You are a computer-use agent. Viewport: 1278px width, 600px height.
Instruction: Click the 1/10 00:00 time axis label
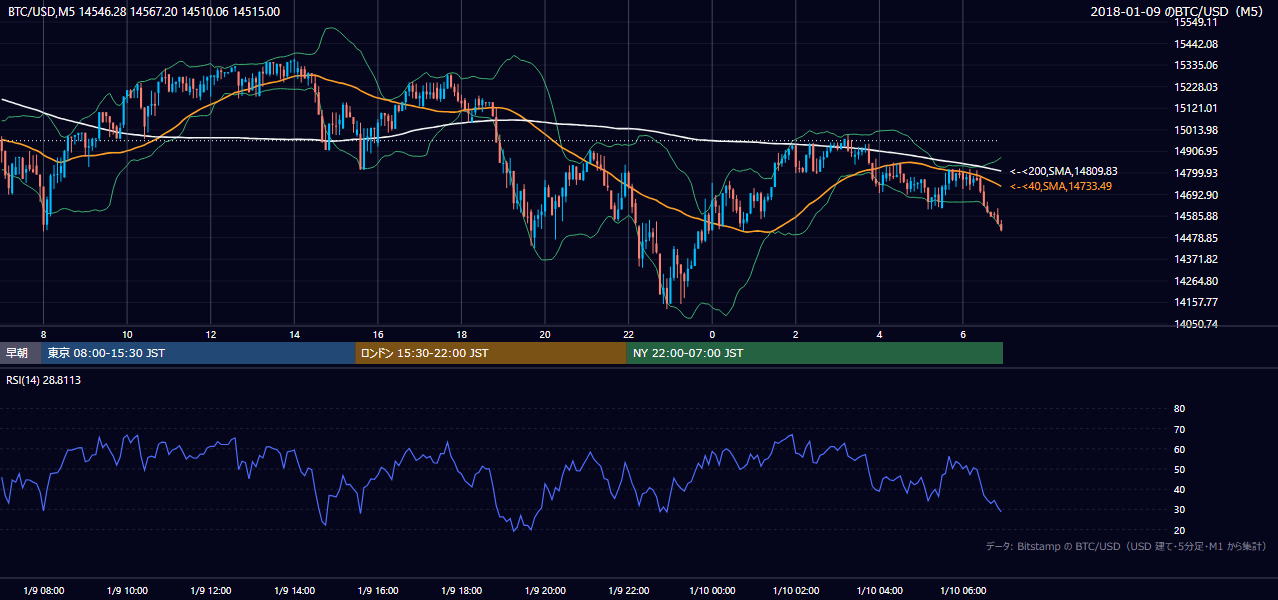click(711, 591)
